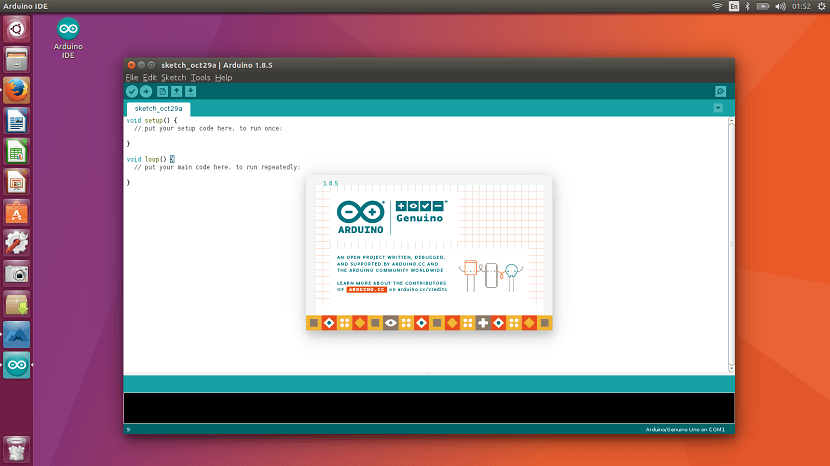Expand the tab options dropdown arrow

[718, 108]
